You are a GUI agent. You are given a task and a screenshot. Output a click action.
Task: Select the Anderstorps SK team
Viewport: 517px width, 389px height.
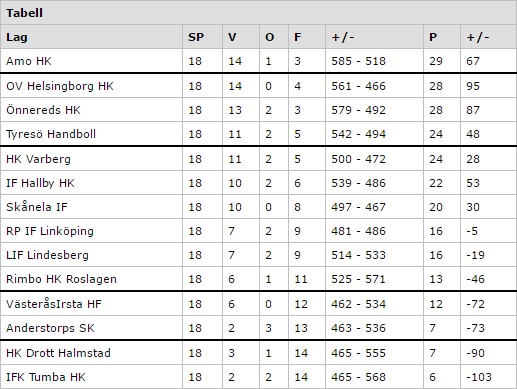pyautogui.click(x=50, y=328)
